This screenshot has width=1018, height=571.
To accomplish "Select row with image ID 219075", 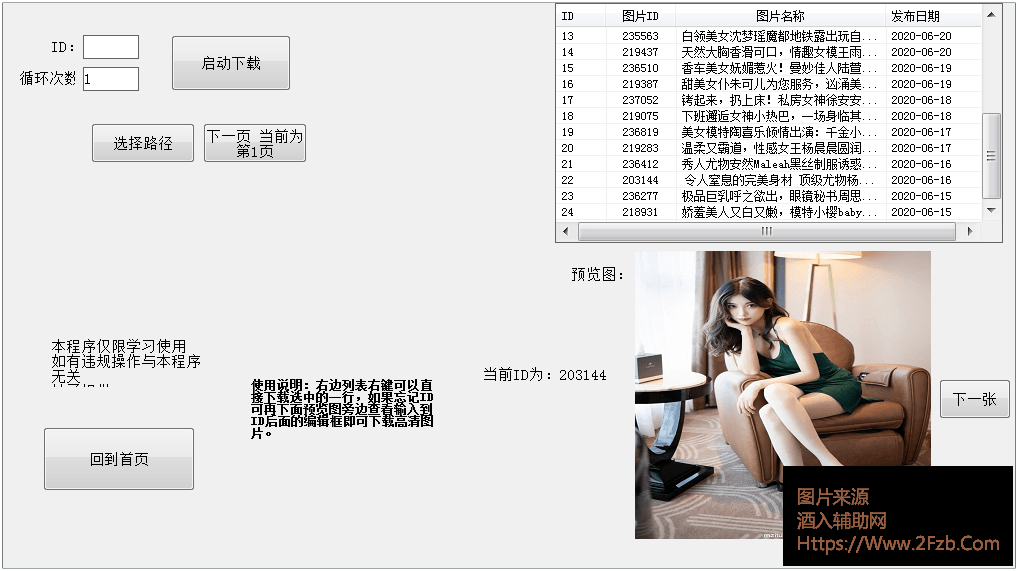I will click(x=769, y=116).
